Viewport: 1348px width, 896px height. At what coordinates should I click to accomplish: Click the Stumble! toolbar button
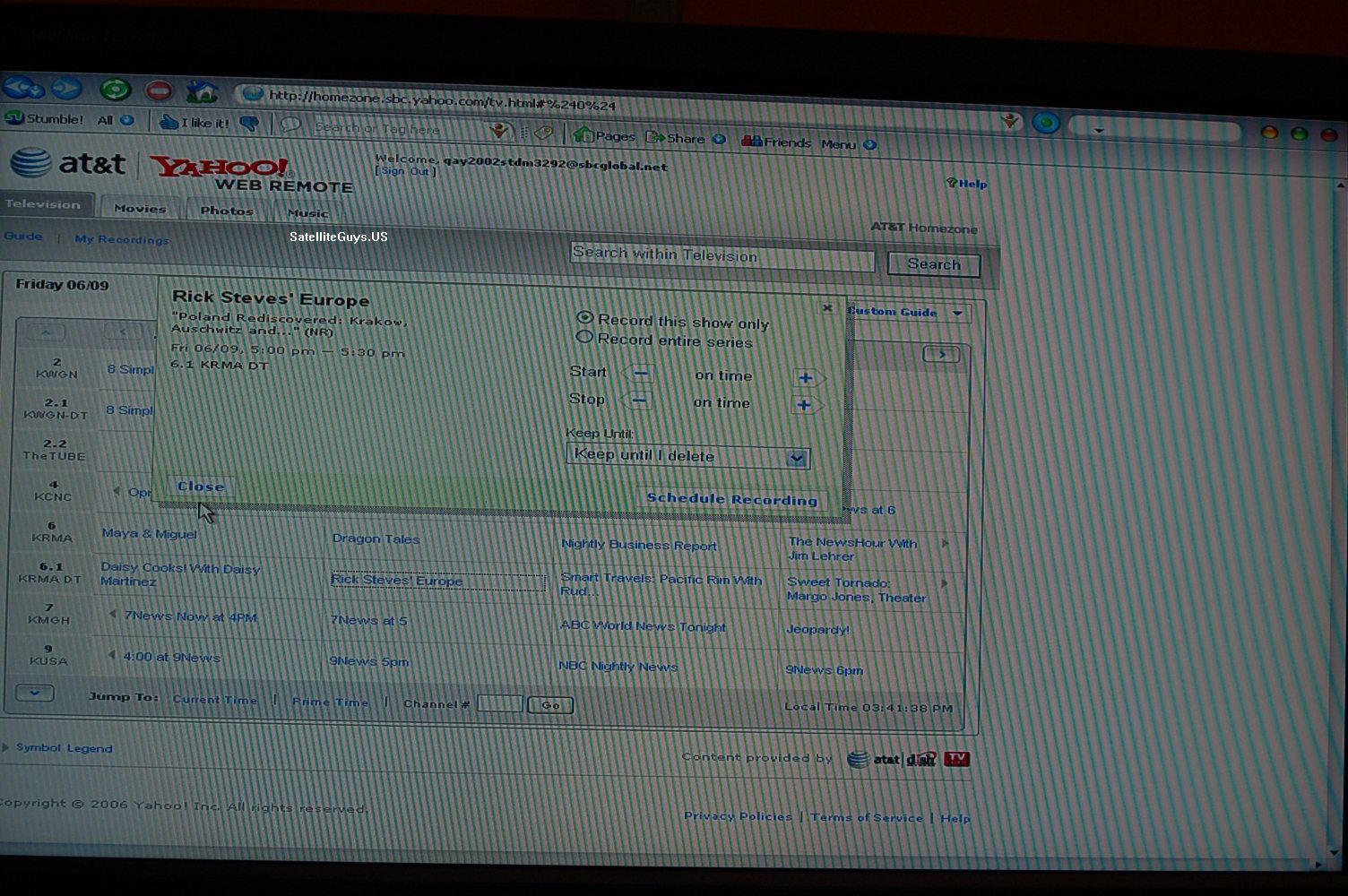pyautogui.click(x=45, y=118)
